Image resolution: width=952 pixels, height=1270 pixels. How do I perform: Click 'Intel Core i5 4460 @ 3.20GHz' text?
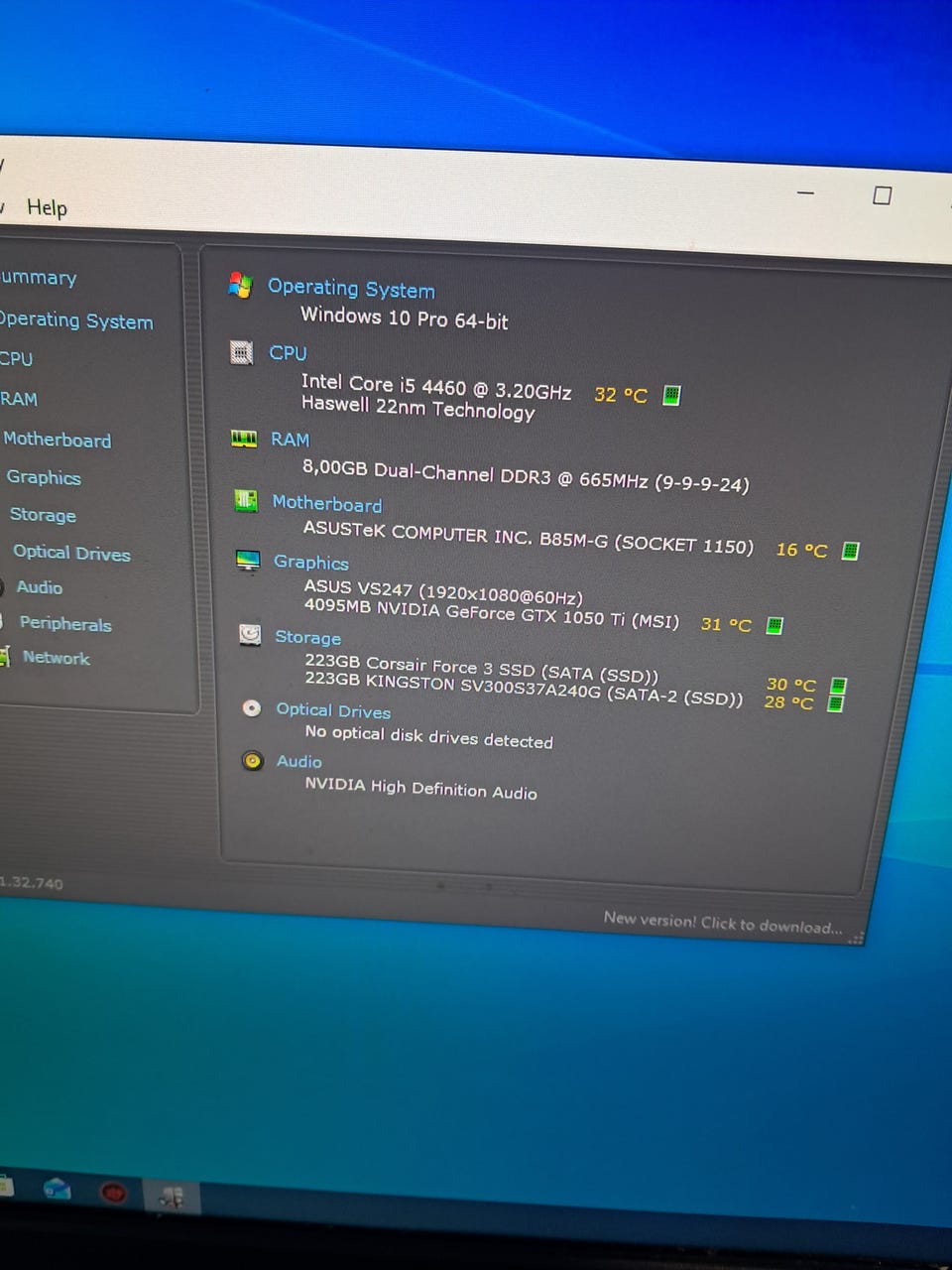[435, 386]
